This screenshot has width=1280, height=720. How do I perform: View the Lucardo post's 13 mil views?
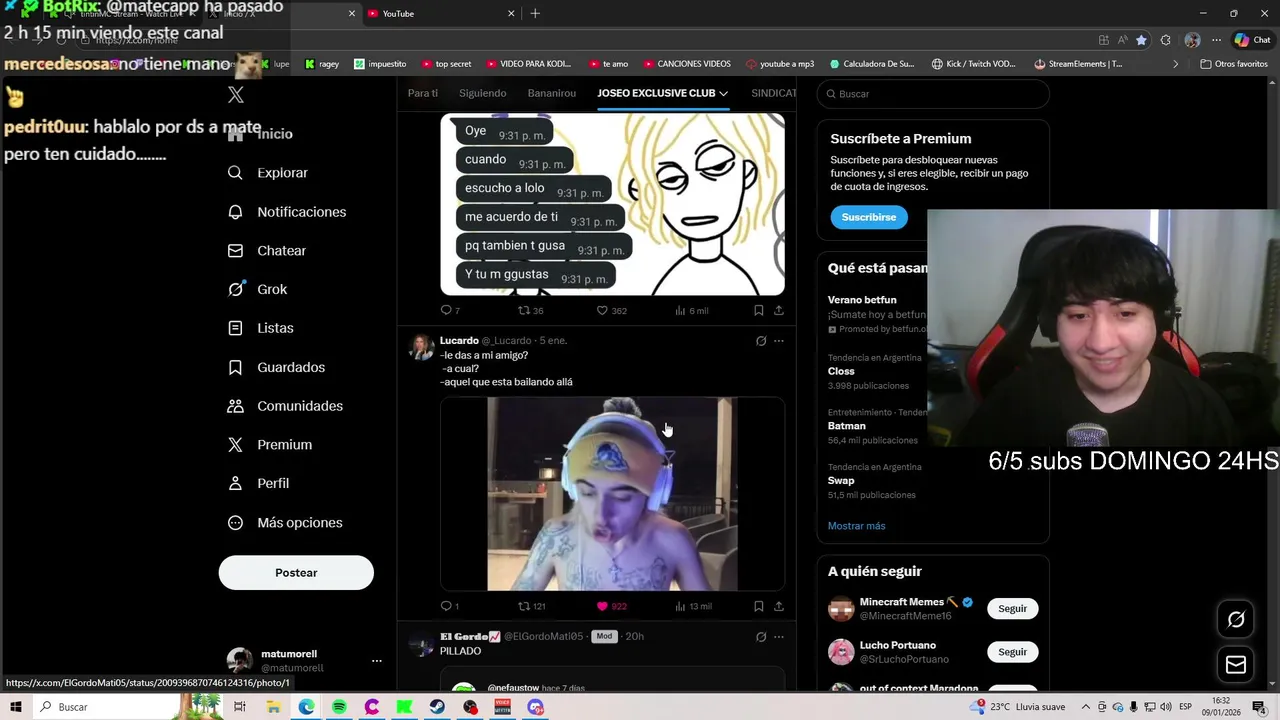click(693, 606)
